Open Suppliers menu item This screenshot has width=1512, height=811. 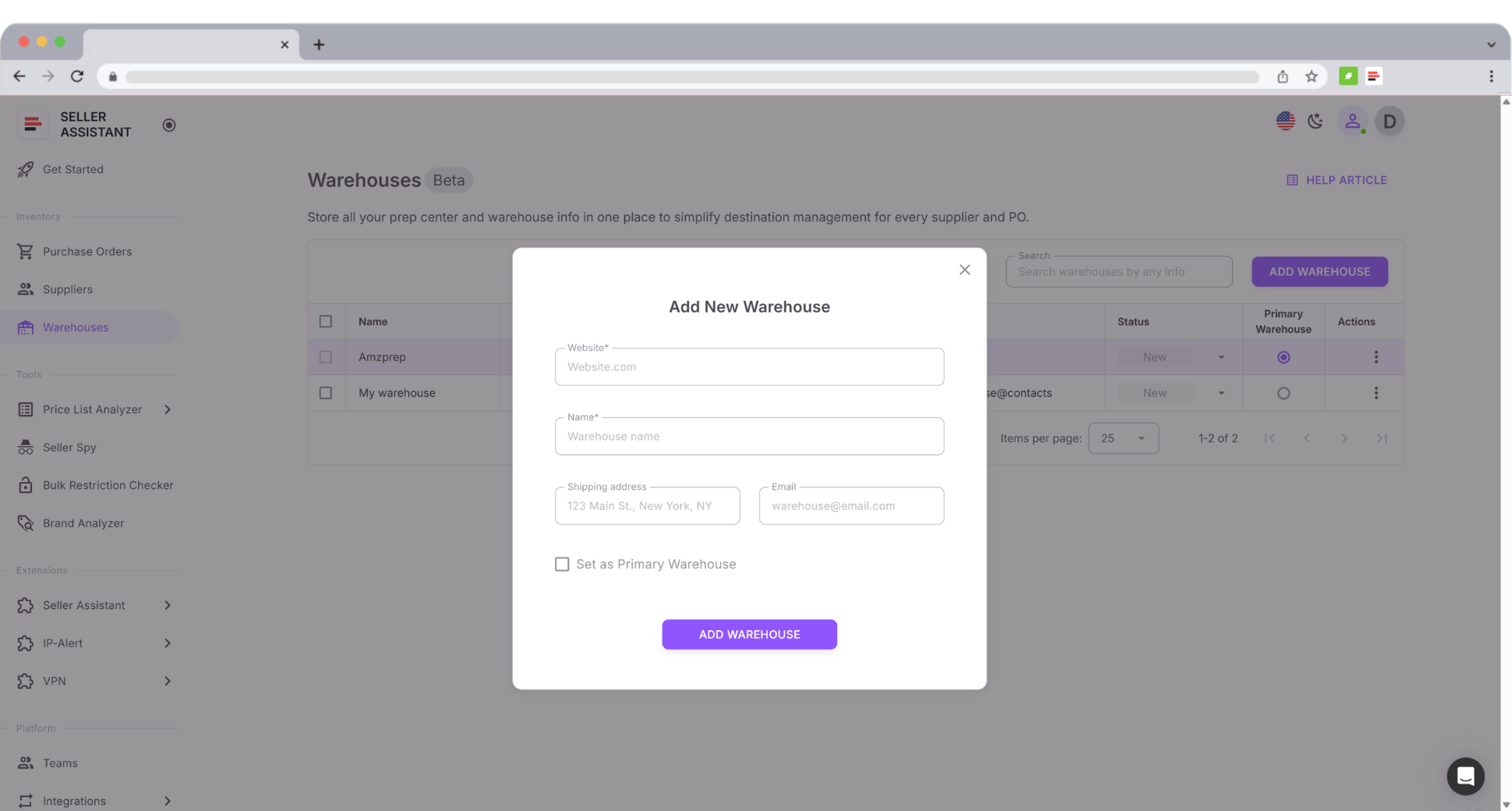[68, 289]
